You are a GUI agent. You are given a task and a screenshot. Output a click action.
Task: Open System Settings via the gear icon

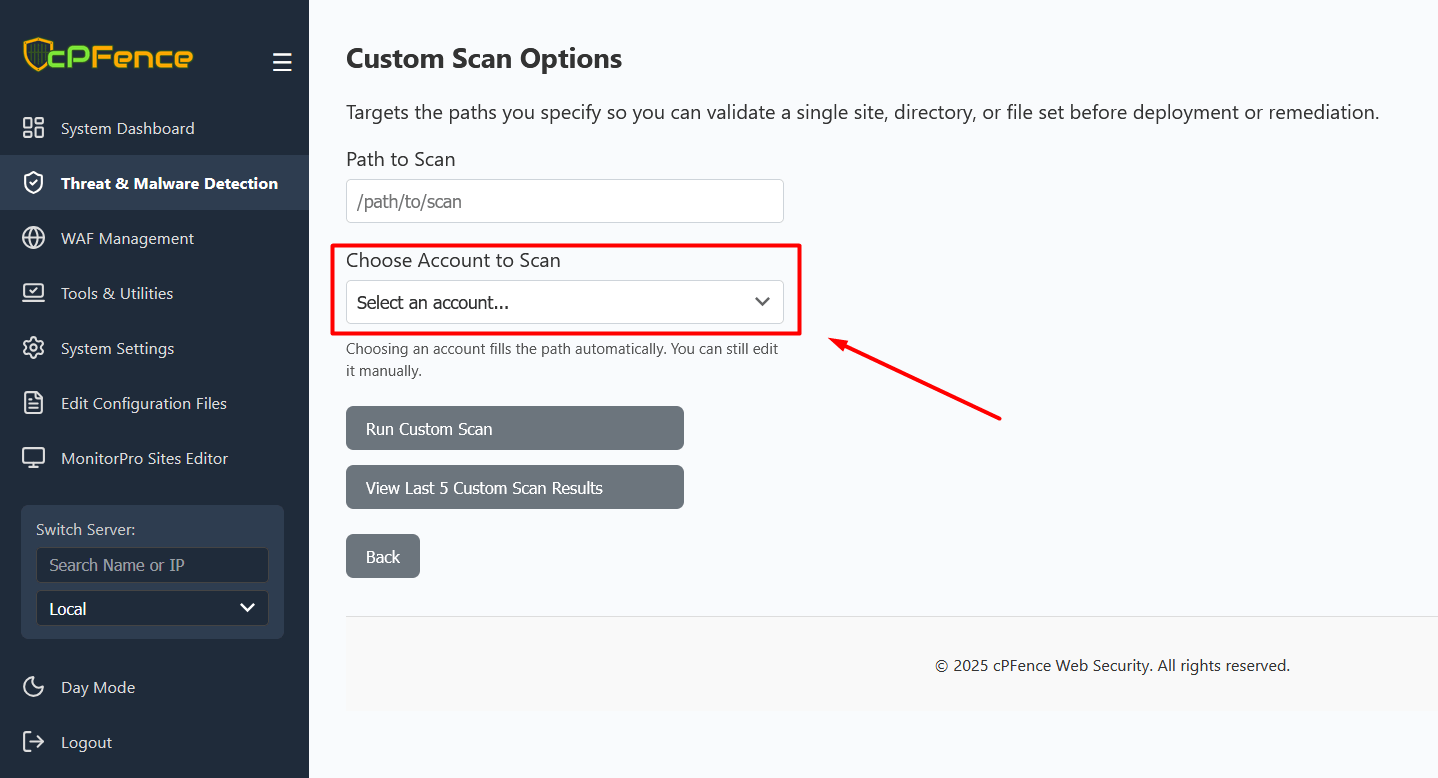pyautogui.click(x=33, y=348)
